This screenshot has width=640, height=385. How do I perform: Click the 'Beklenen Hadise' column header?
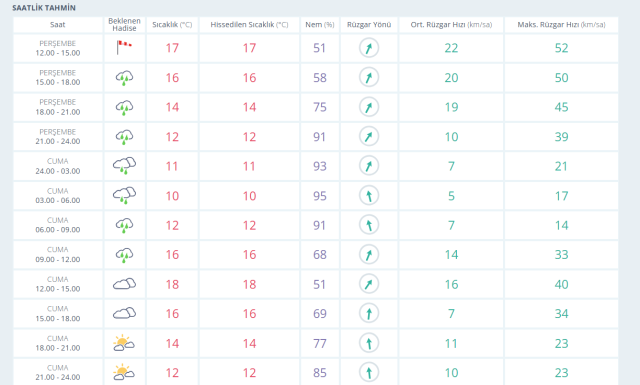pyautogui.click(x=124, y=24)
